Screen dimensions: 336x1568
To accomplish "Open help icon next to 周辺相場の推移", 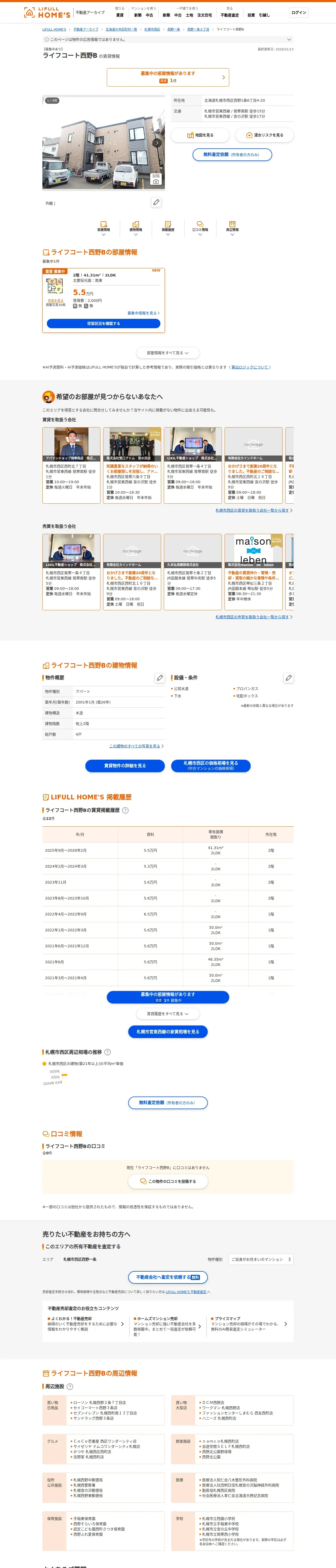I will [x=107, y=1052].
